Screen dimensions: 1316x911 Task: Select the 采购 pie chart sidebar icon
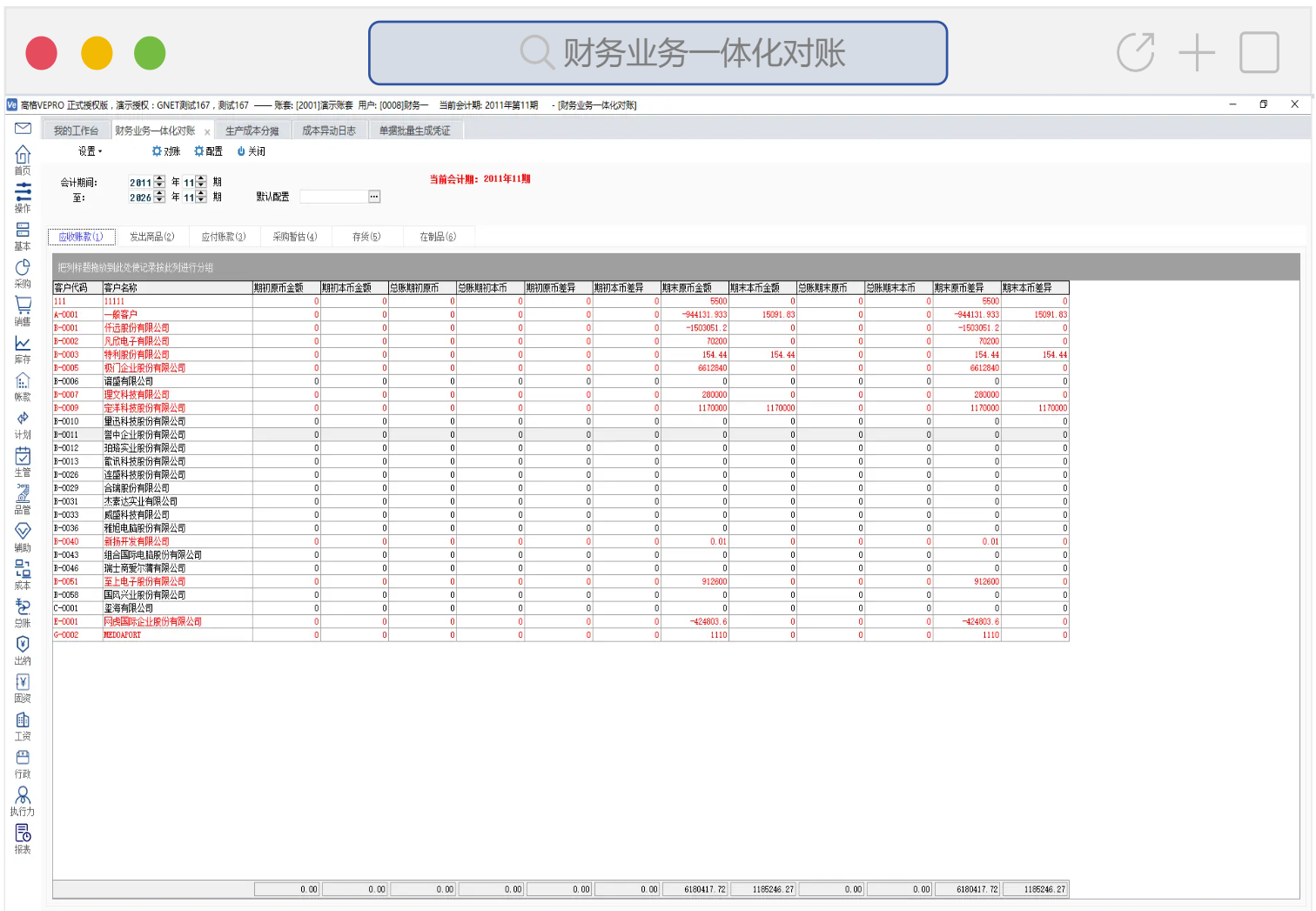click(23, 271)
